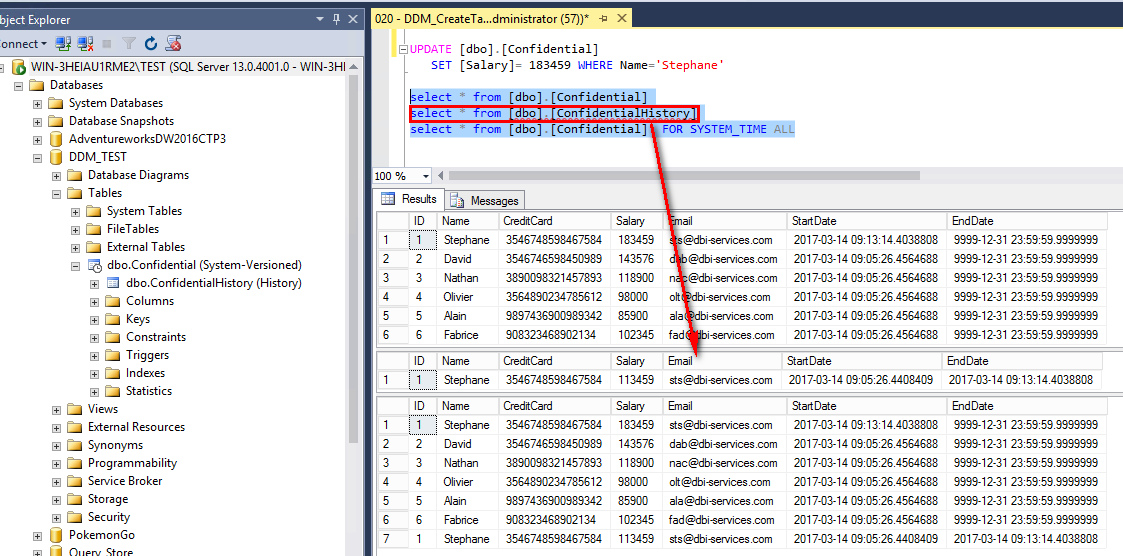Screen dimensions: 1123x556
Task: Click Object Explorer vertical scrollbar
Action: [352, 258]
